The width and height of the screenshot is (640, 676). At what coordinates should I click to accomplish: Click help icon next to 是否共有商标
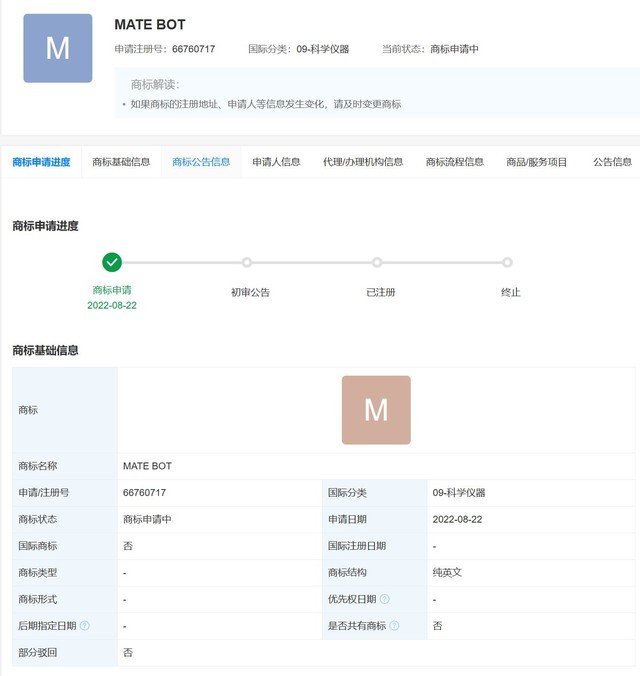[395, 626]
